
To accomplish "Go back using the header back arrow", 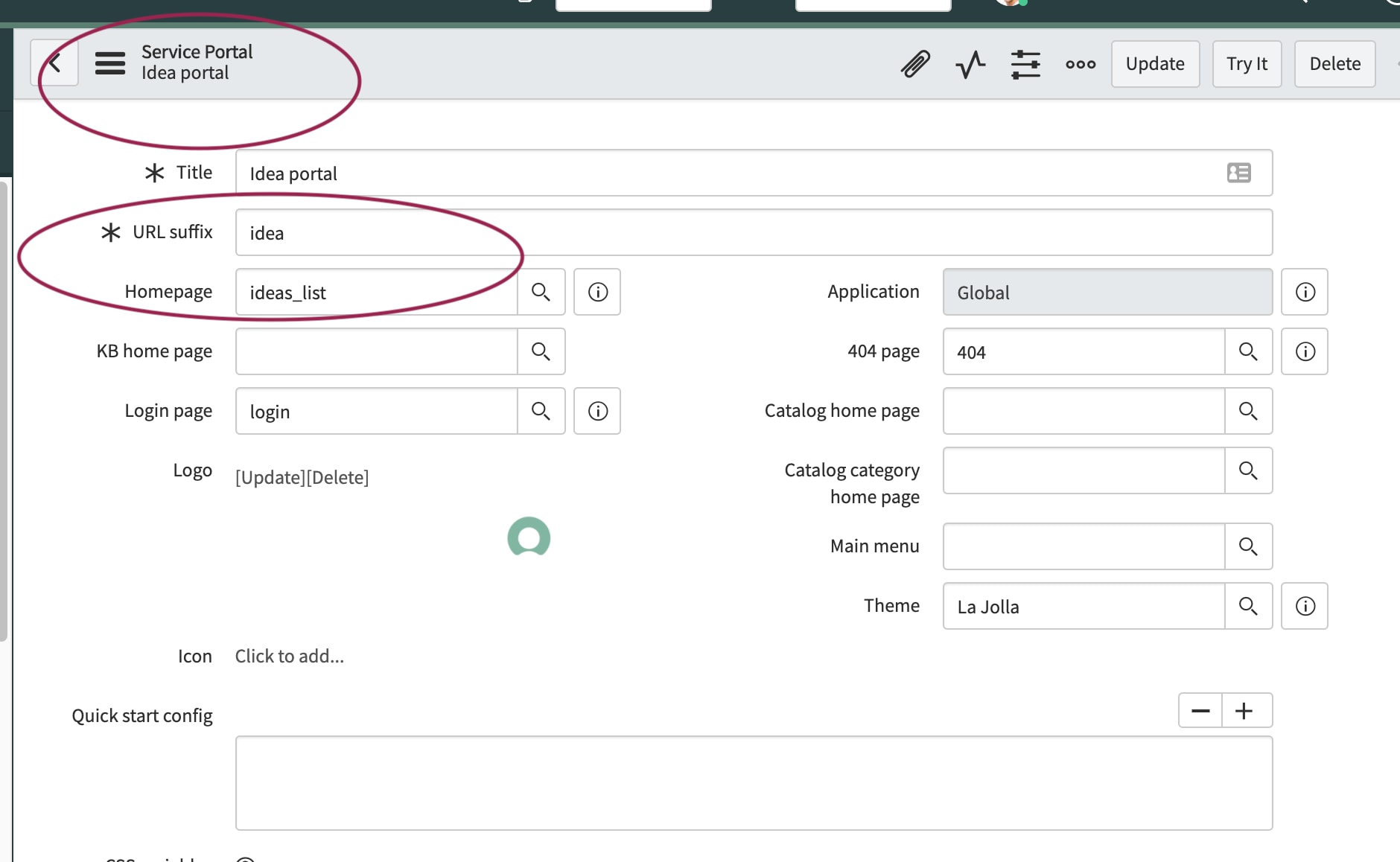I will pos(54,63).
